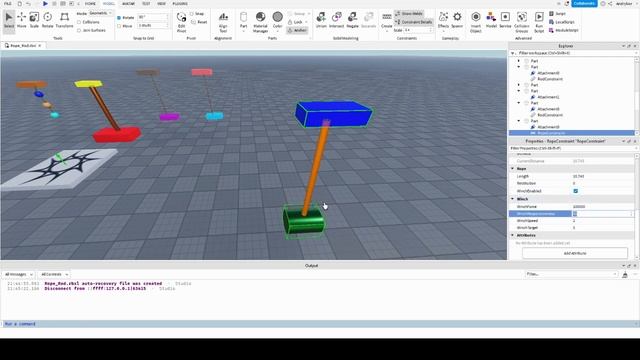This screenshot has width=640, height=360.
Task: Start the Play test from quick access bar
Action: [45, 4]
